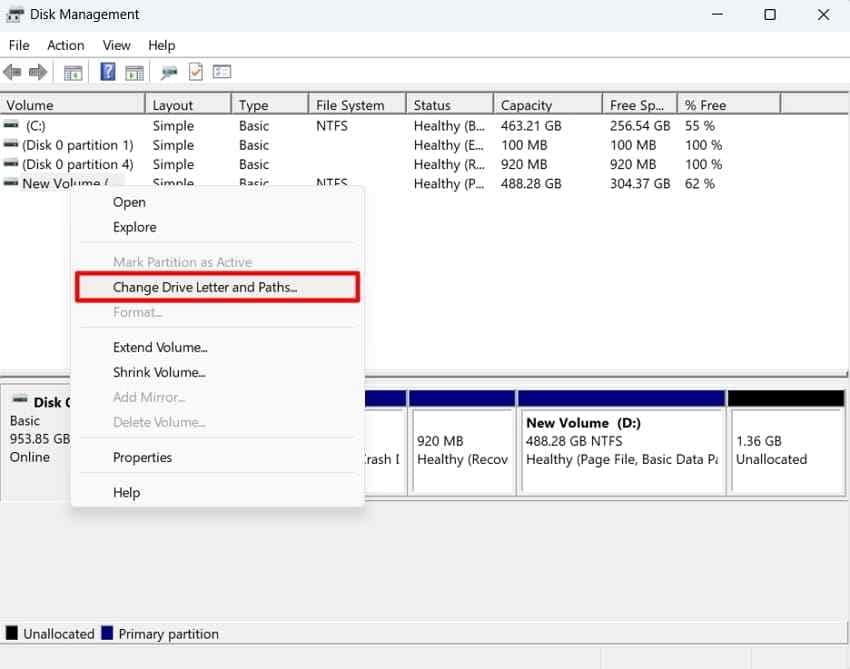Click the drive icon beside (C:) volume
This screenshot has height=669, width=850.
11,125
